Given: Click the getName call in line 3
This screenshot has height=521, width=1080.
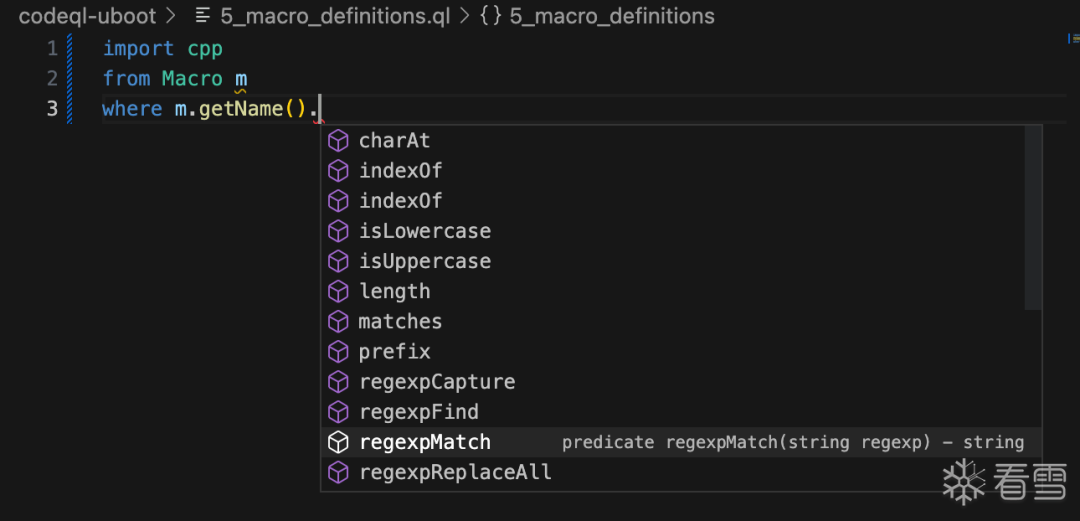Looking at the screenshot, I should click(x=241, y=109).
